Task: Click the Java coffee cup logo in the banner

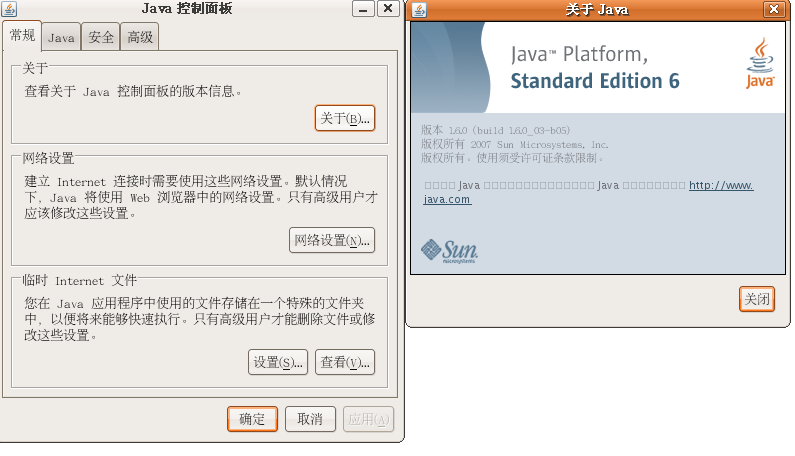Action: (760, 63)
